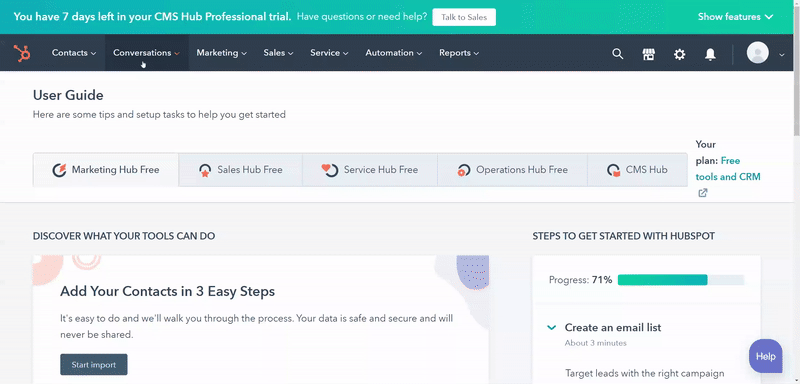The width and height of the screenshot is (800, 384).
Task: Click STEPS TO GET STARTED WITH HUBSPOT heading
Action: 623,236
